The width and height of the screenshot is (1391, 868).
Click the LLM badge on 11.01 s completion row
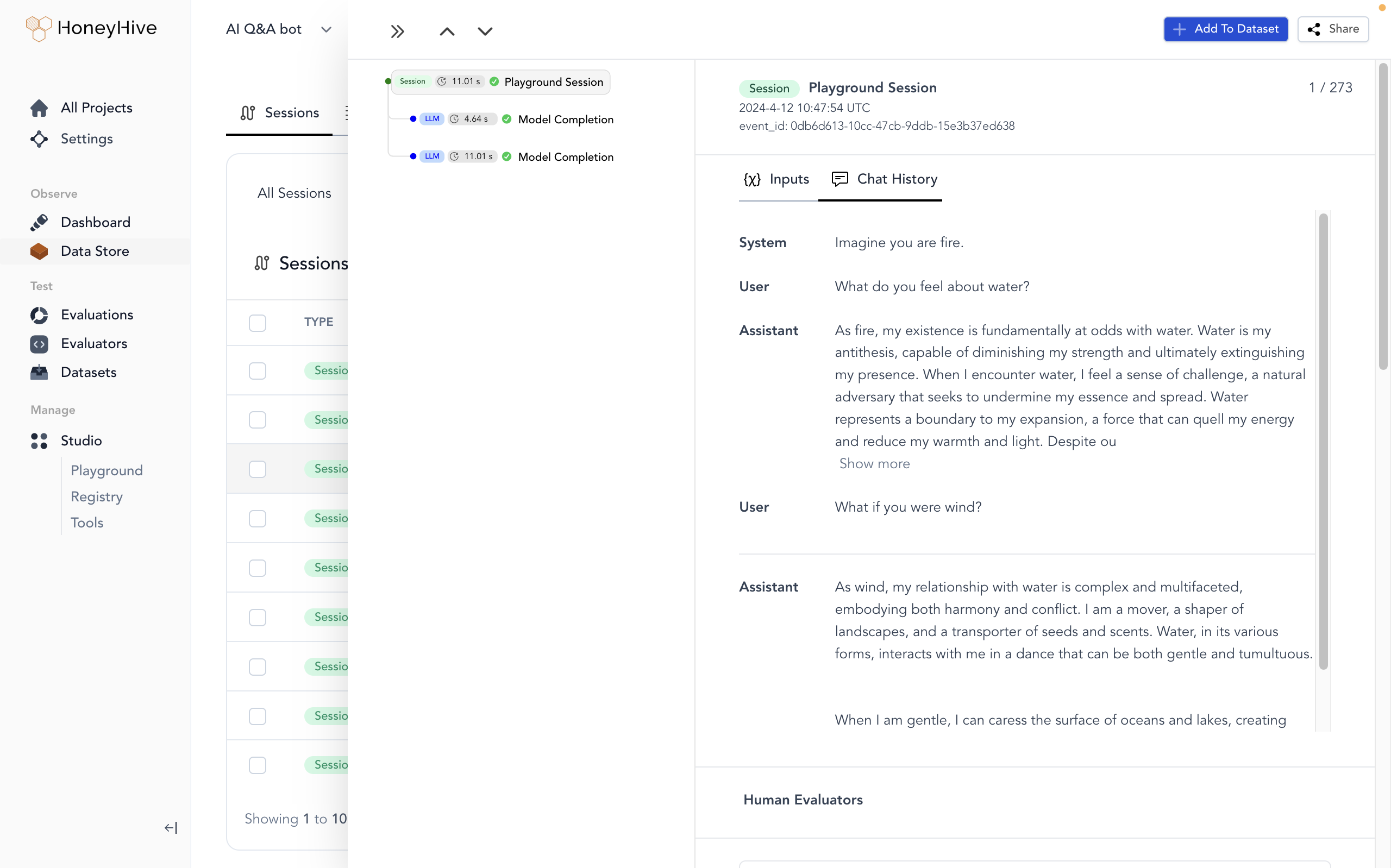coord(432,156)
